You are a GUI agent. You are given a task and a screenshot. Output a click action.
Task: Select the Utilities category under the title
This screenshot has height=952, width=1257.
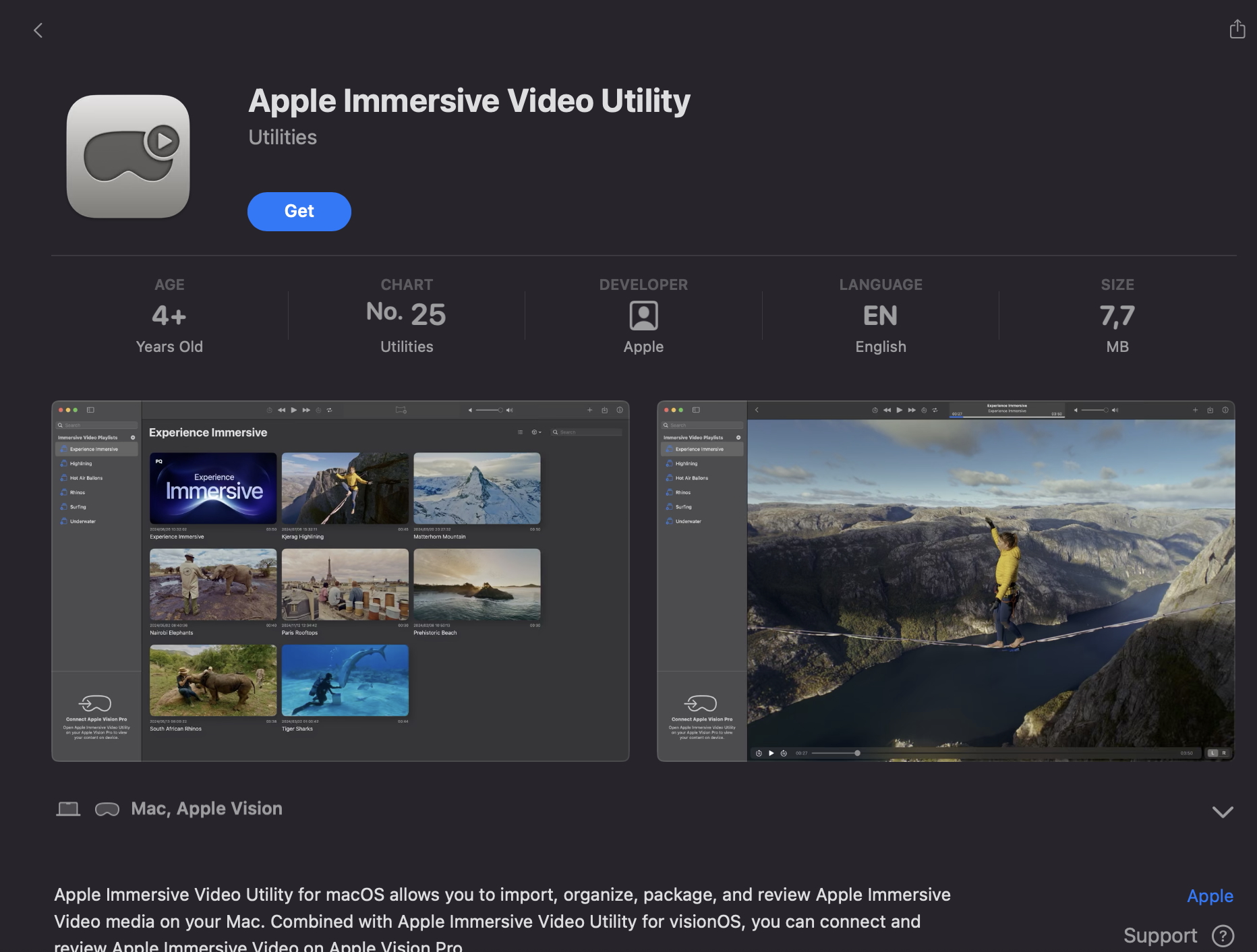click(283, 137)
